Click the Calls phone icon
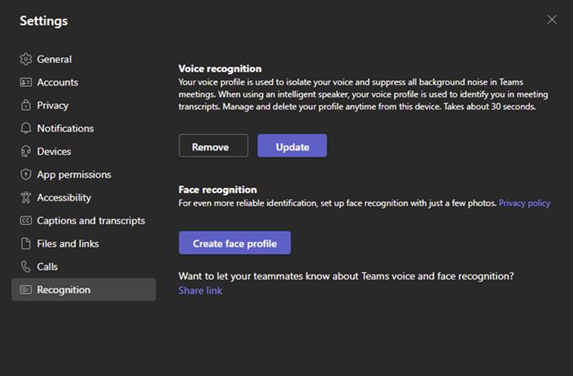This screenshot has height=376, width=573. click(x=26, y=266)
